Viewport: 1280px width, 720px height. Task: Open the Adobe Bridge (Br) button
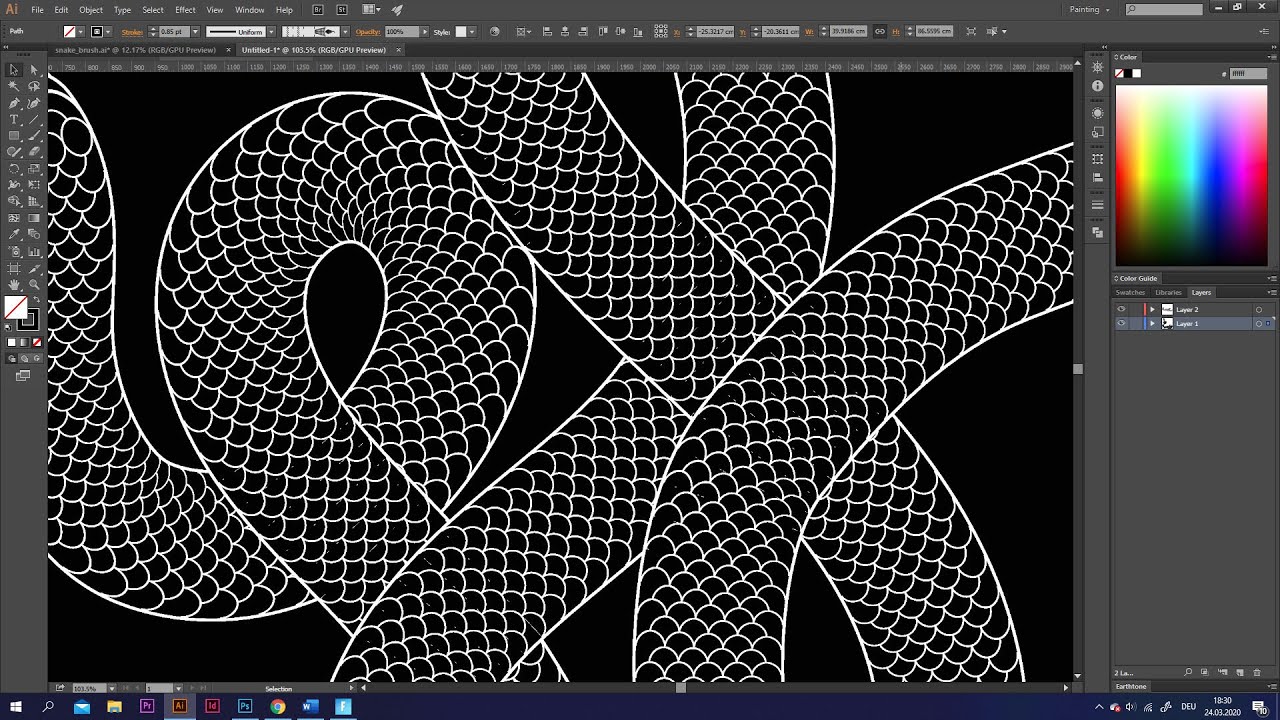point(318,9)
